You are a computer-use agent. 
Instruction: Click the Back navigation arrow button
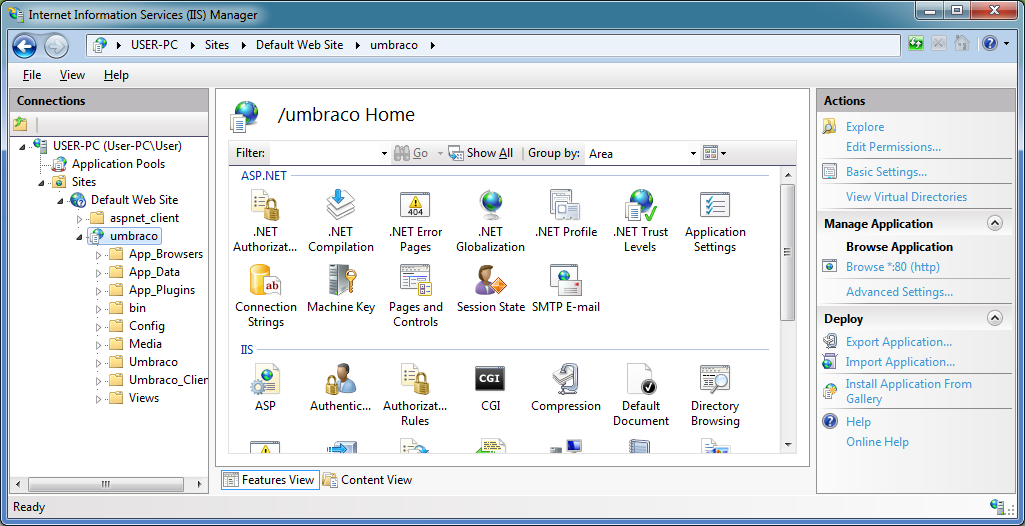(x=25, y=45)
